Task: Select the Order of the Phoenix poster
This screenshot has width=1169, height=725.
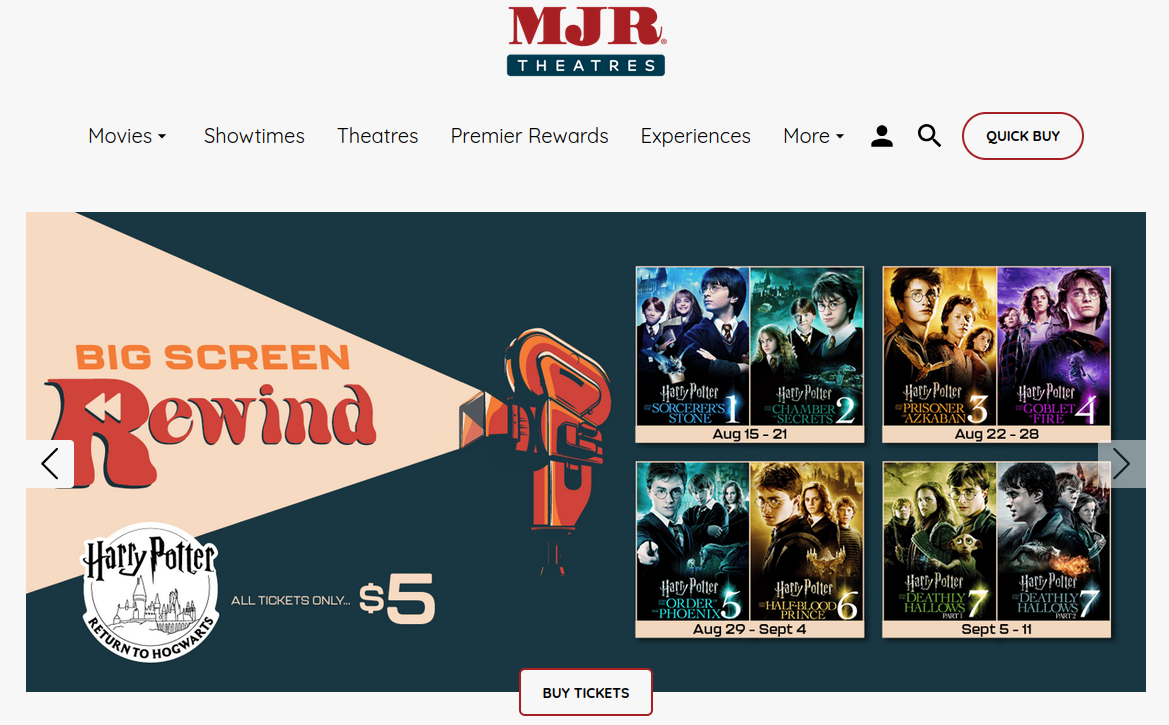Action: click(693, 542)
